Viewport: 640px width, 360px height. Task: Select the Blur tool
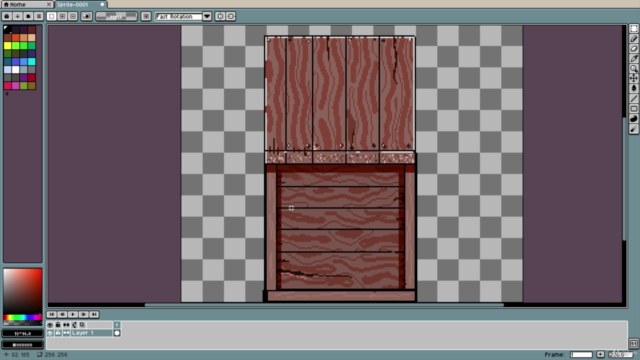coord(633,129)
